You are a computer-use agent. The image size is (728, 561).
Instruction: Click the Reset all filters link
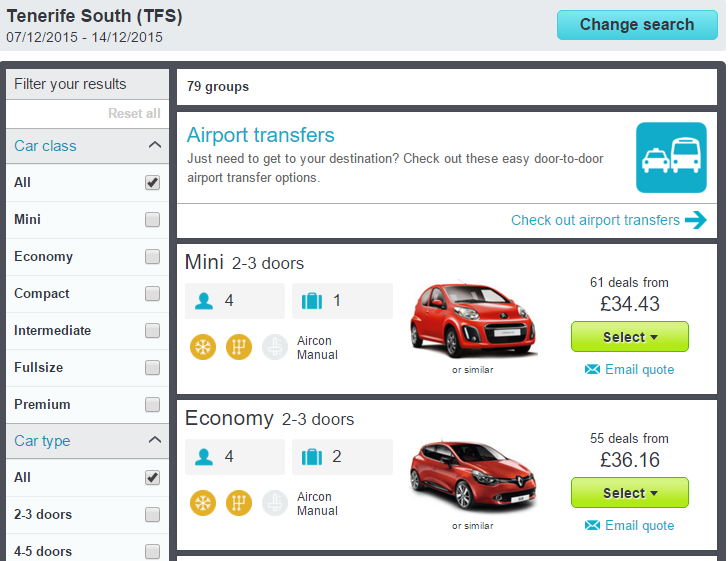[134, 114]
